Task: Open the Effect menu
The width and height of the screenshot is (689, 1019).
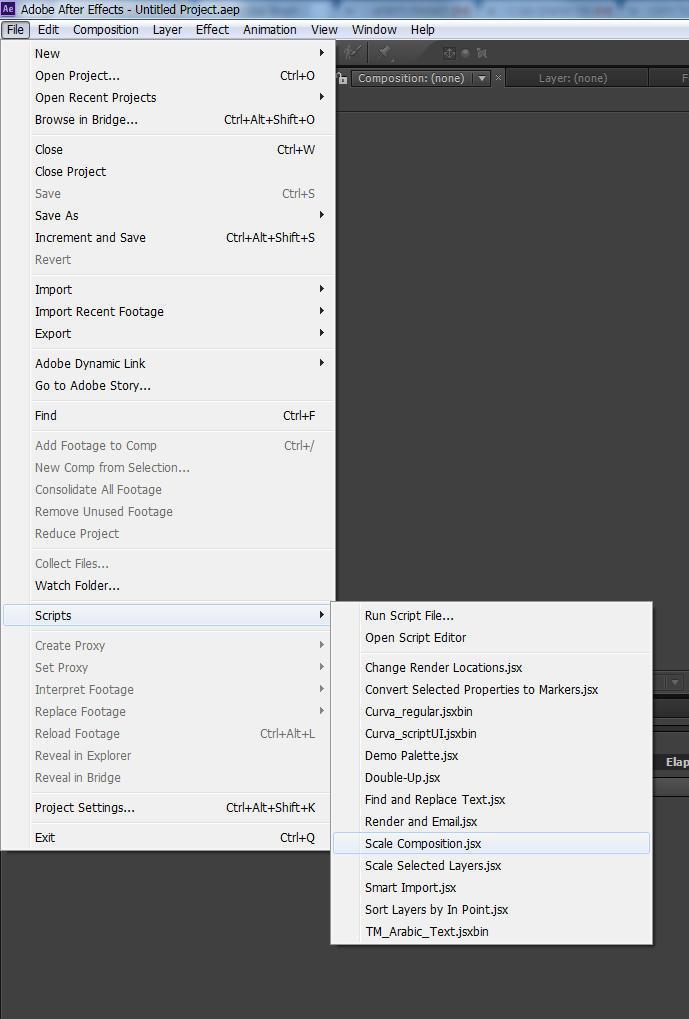Action: (x=213, y=30)
